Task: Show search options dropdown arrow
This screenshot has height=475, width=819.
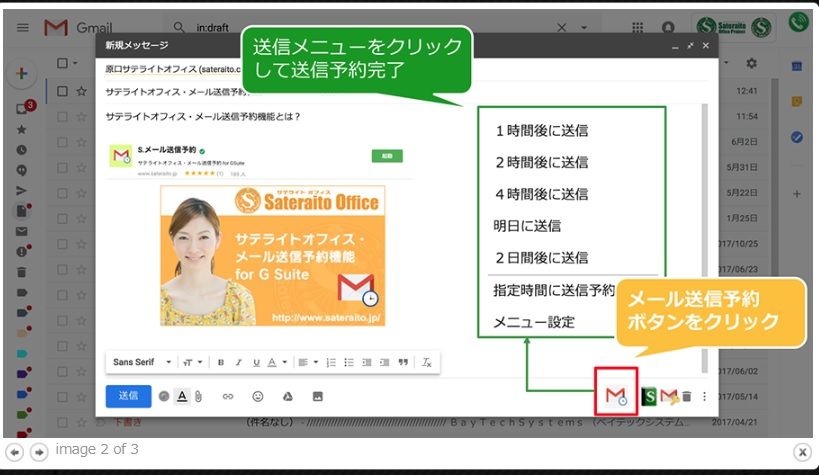Action: tap(584, 28)
